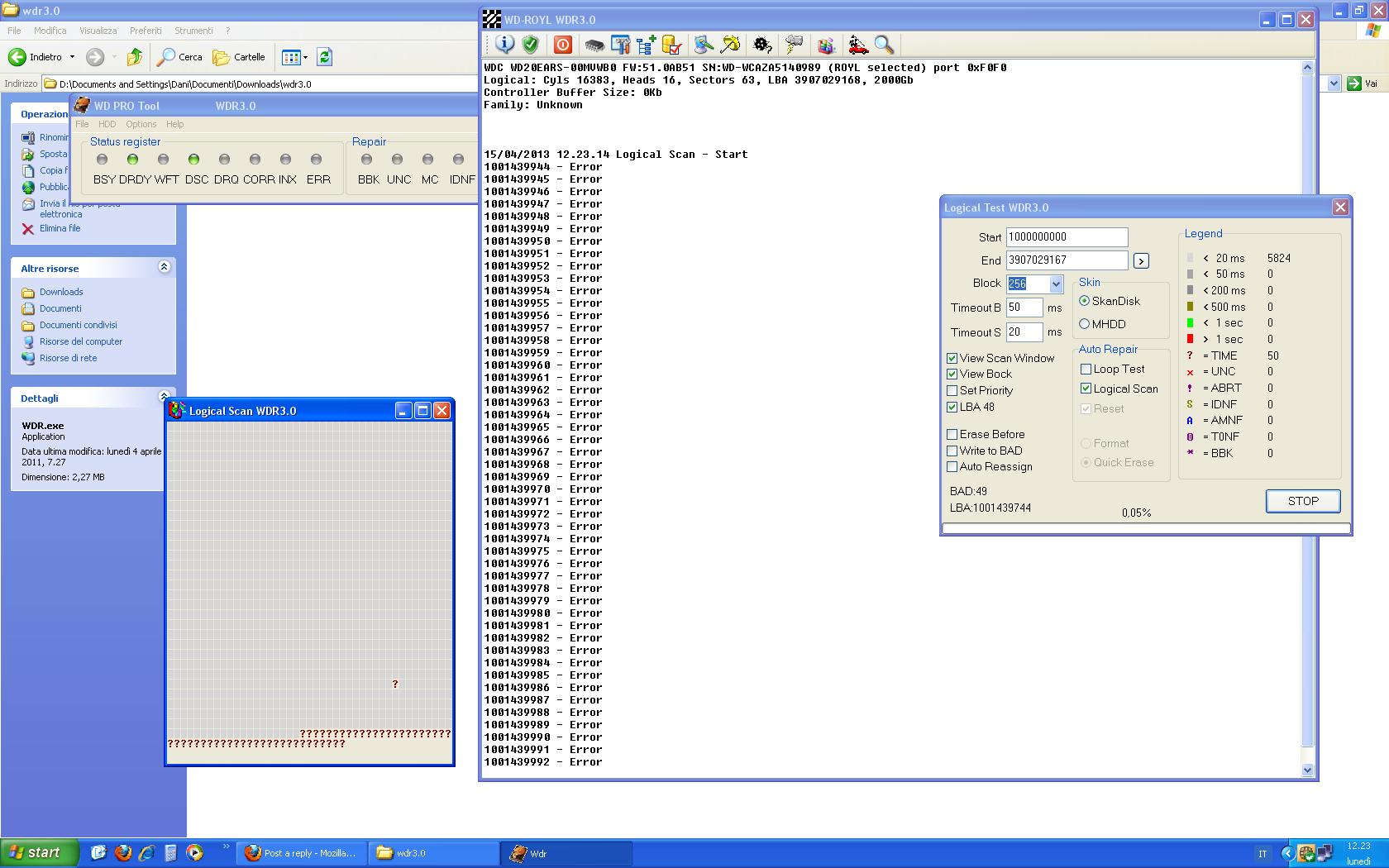The image size is (1389, 868).
Task: Click the magnifying glass toolbar icon
Action: 884,45
